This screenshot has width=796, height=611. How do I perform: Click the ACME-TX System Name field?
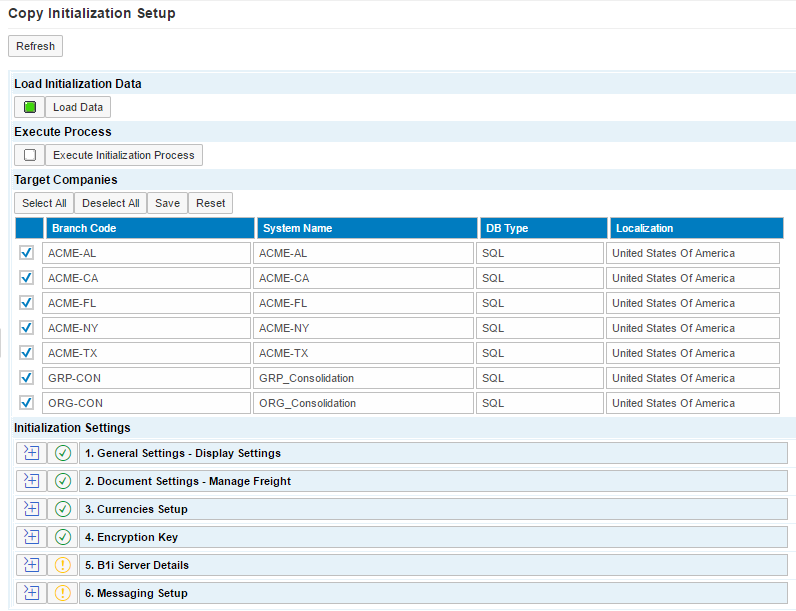(x=364, y=353)
